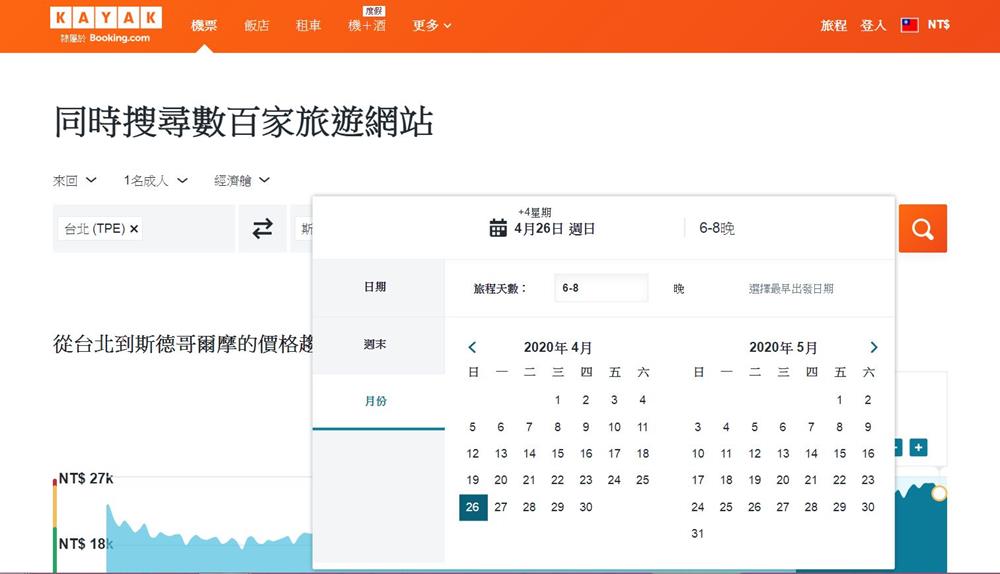This screenshot has height=574, width=1000.
Task: Click the orange search magnifier button
Action: pyautogui.click(x=922, y=229)
